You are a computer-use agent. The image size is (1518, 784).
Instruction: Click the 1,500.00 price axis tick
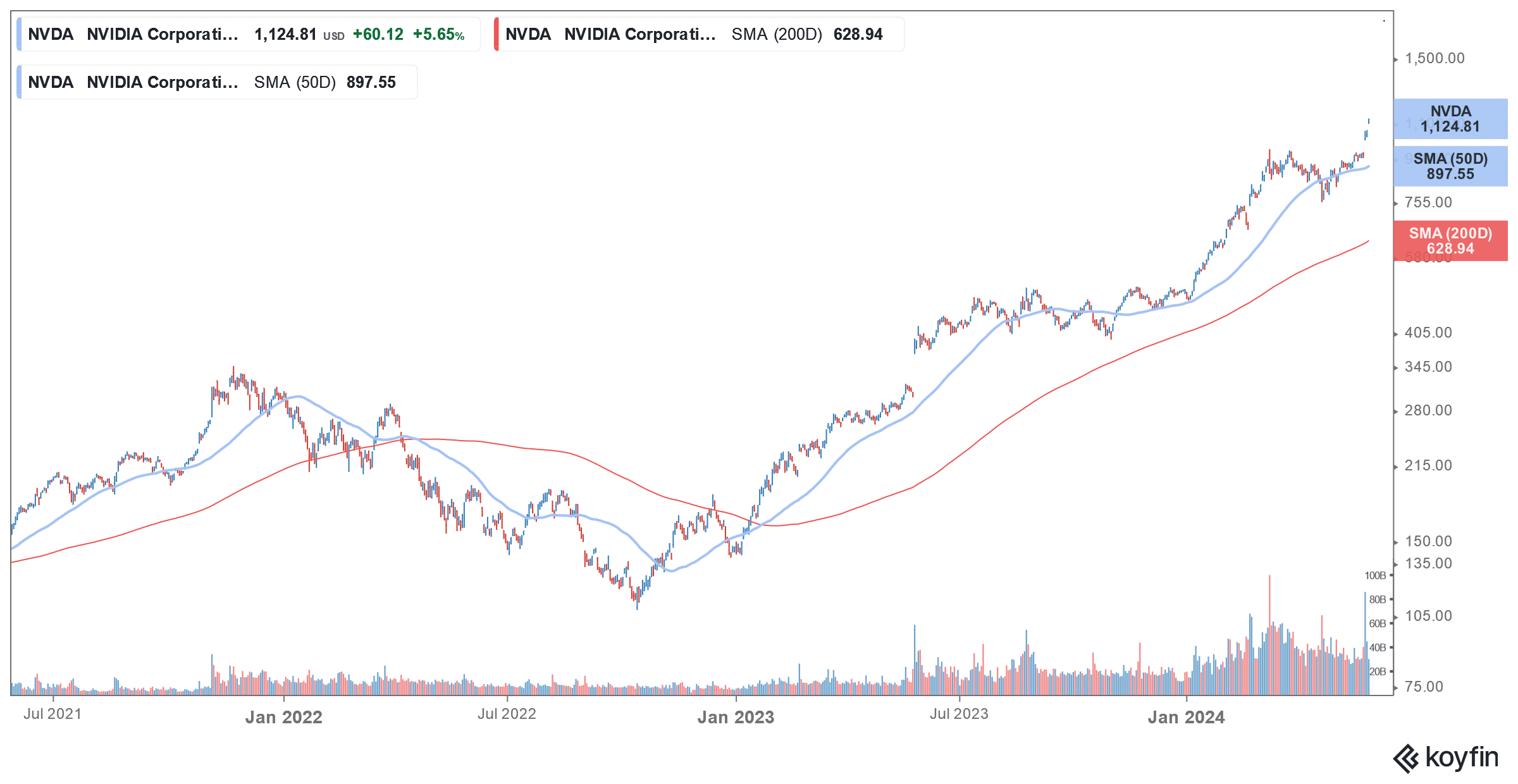[1434, 58]
